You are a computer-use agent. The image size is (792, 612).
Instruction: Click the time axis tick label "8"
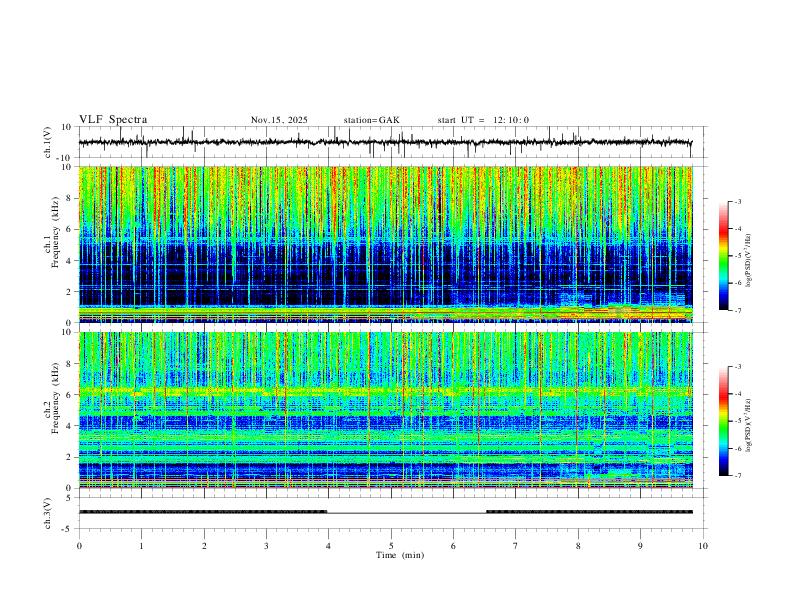click(x=578, y=546)
